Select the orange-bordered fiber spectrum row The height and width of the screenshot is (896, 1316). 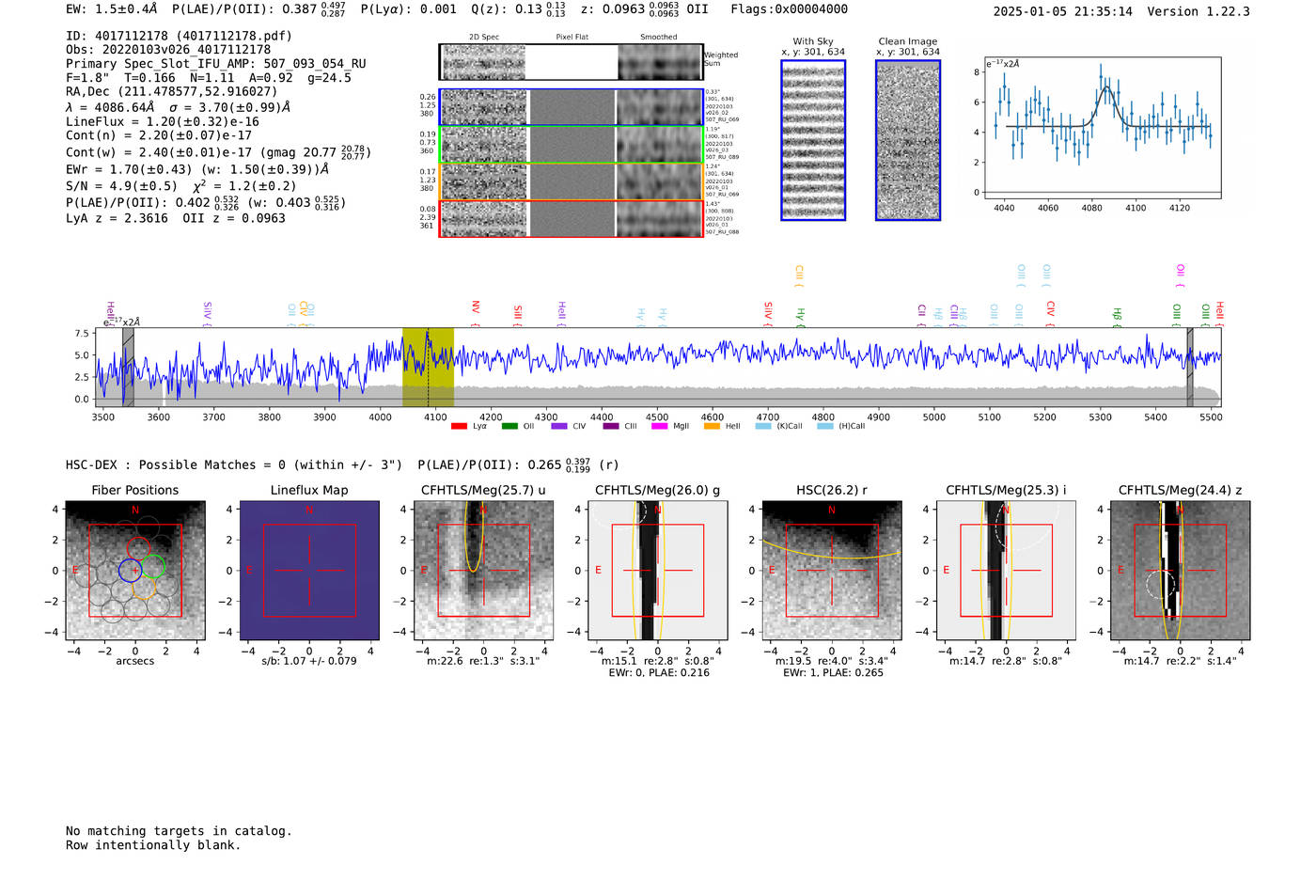[x=571, y=181]
